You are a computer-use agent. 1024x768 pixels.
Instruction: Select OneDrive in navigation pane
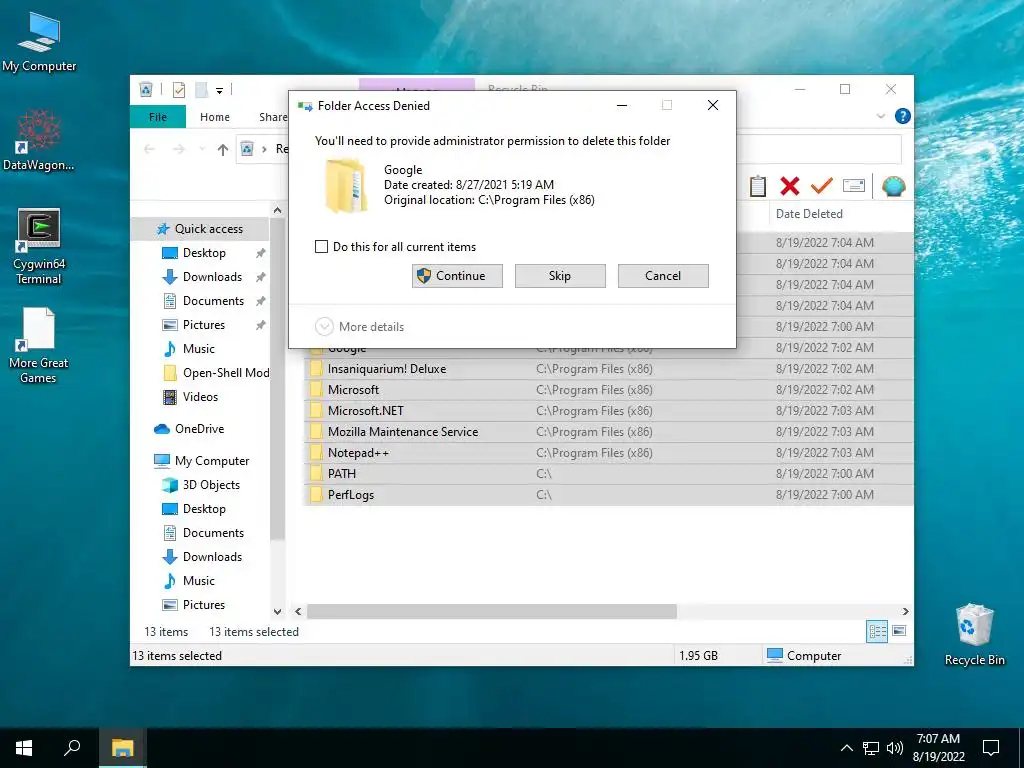(199, 429)
